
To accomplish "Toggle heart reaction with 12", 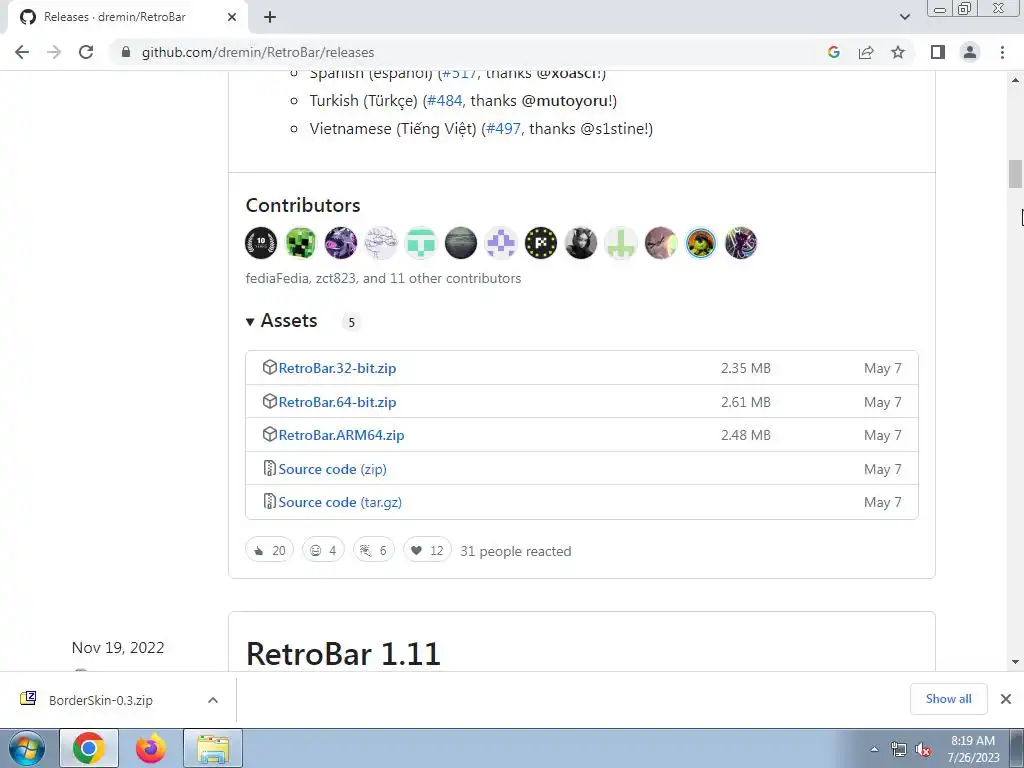I will [427, 551].
